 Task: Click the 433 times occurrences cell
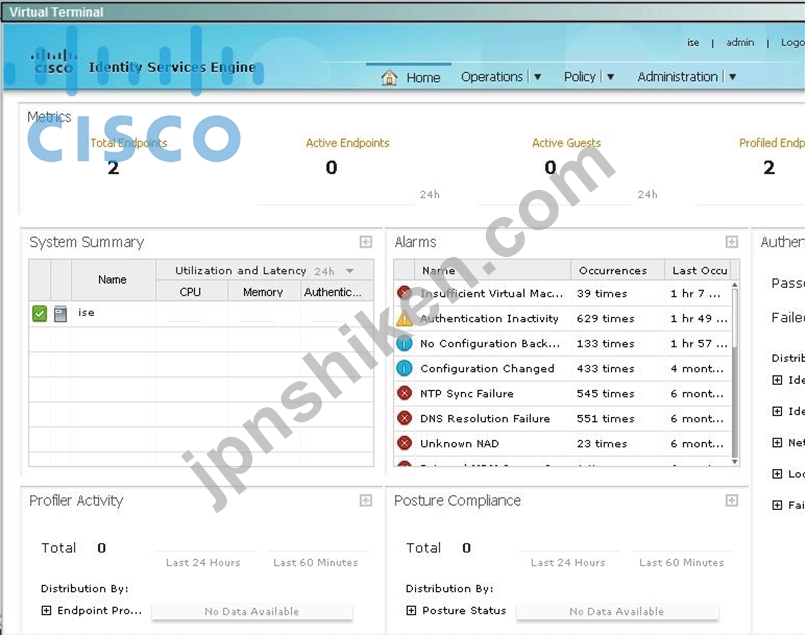click(x=605, y=369)
